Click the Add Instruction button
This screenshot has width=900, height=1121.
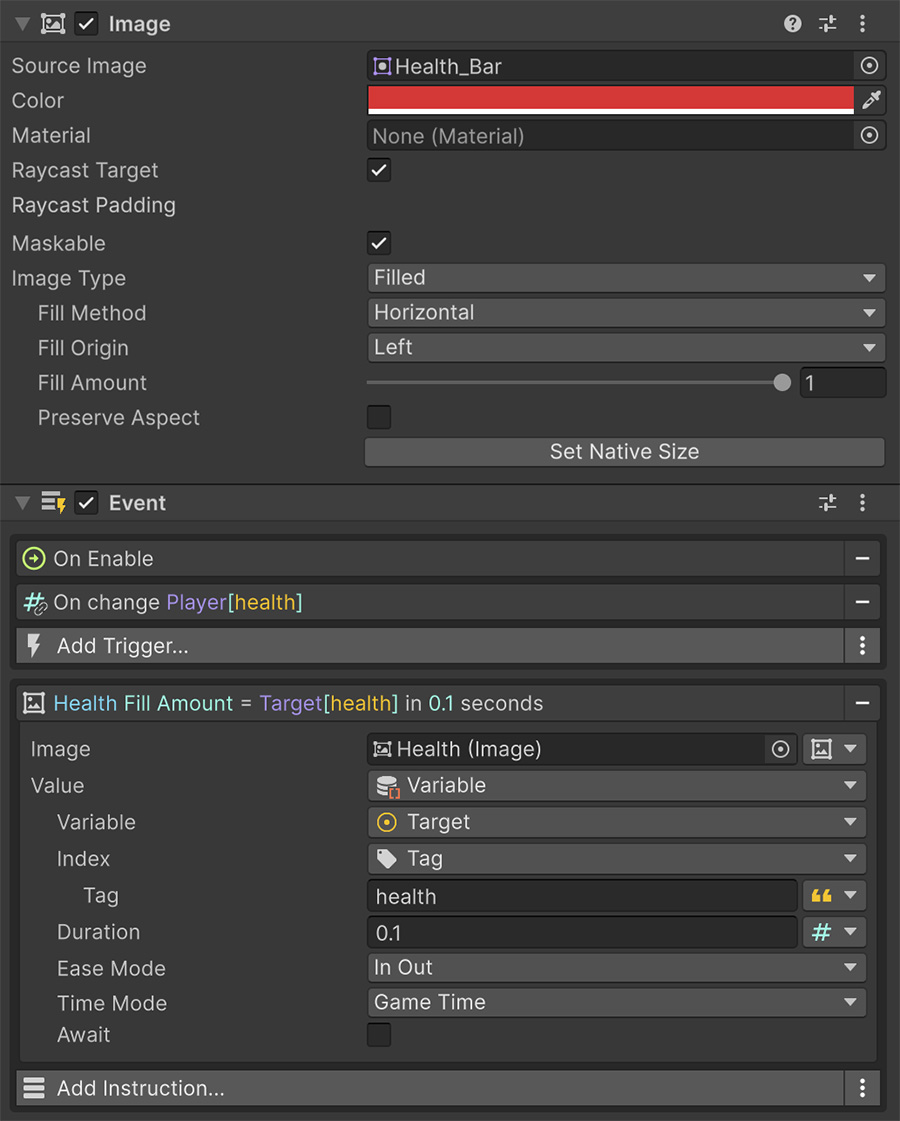click(430, 1088)
